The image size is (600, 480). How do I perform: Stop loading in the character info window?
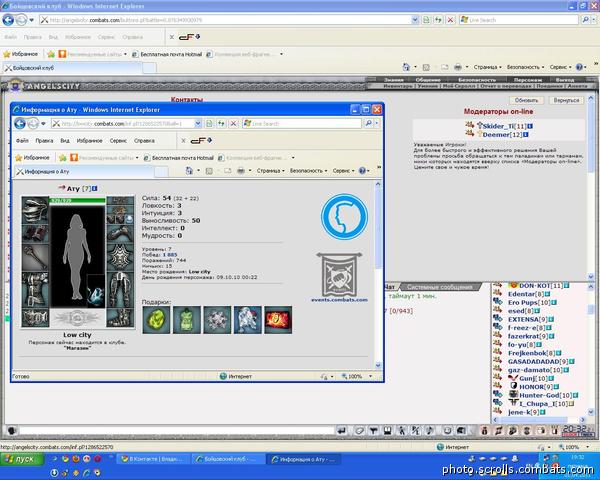click(233, 123)
